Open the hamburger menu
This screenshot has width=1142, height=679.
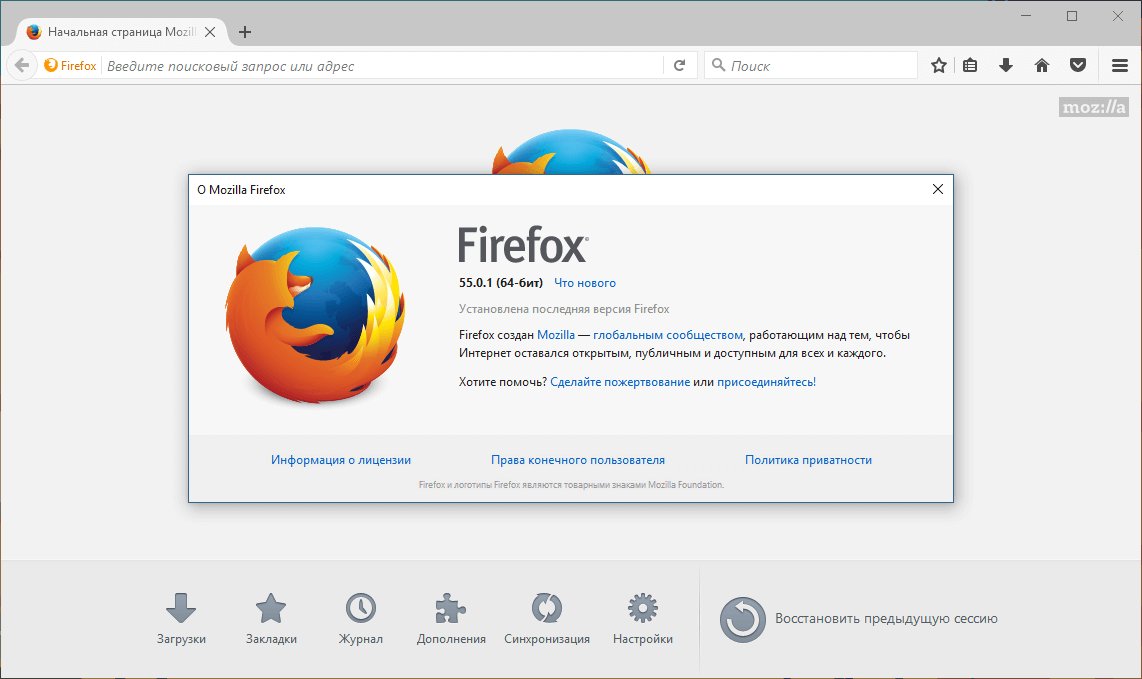coord(1120,66)
